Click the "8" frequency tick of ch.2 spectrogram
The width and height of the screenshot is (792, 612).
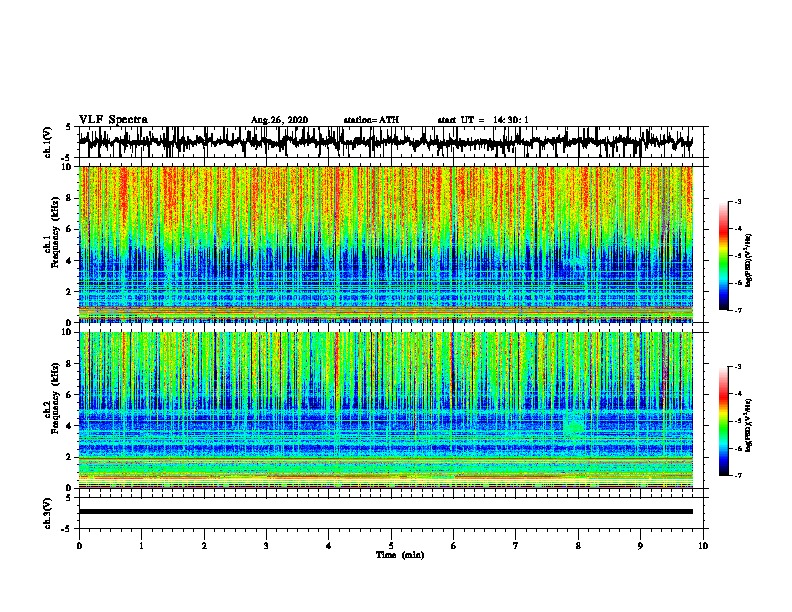click(x=69, y=363)
